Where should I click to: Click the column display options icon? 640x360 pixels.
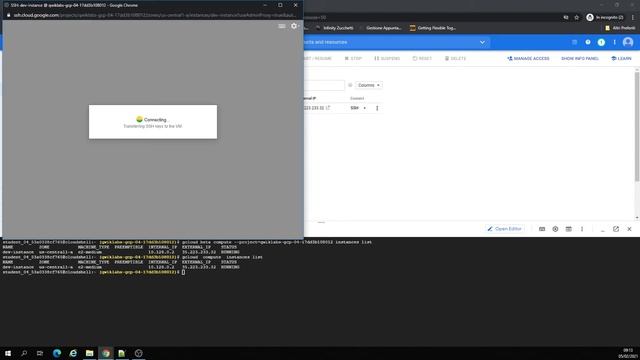pos(350,85)
